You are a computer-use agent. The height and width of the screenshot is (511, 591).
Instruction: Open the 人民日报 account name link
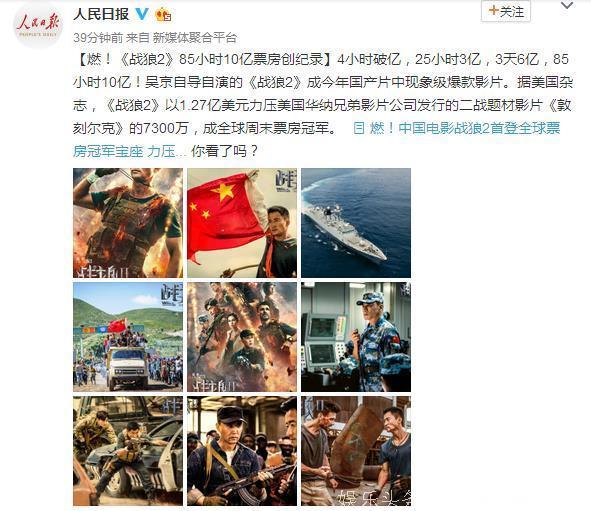click(101, 14)
